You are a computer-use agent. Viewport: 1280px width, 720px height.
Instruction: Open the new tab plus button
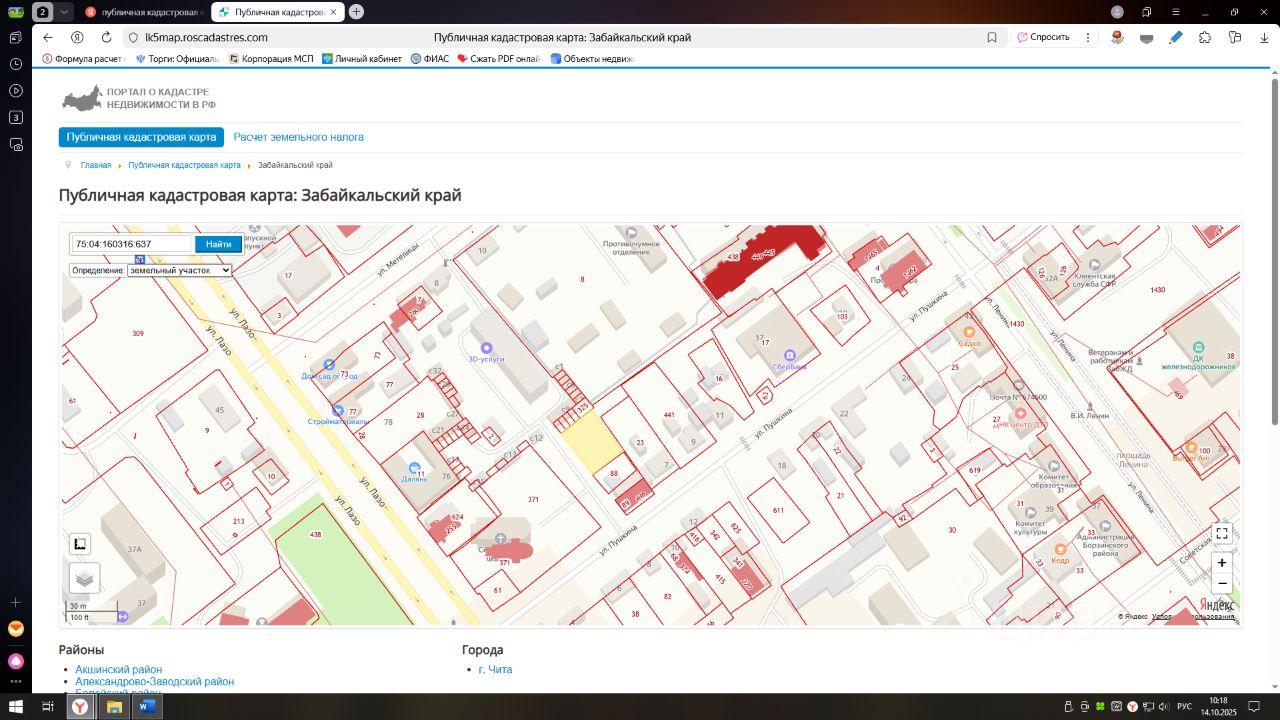pyautogui.click(x=356, y=12)
